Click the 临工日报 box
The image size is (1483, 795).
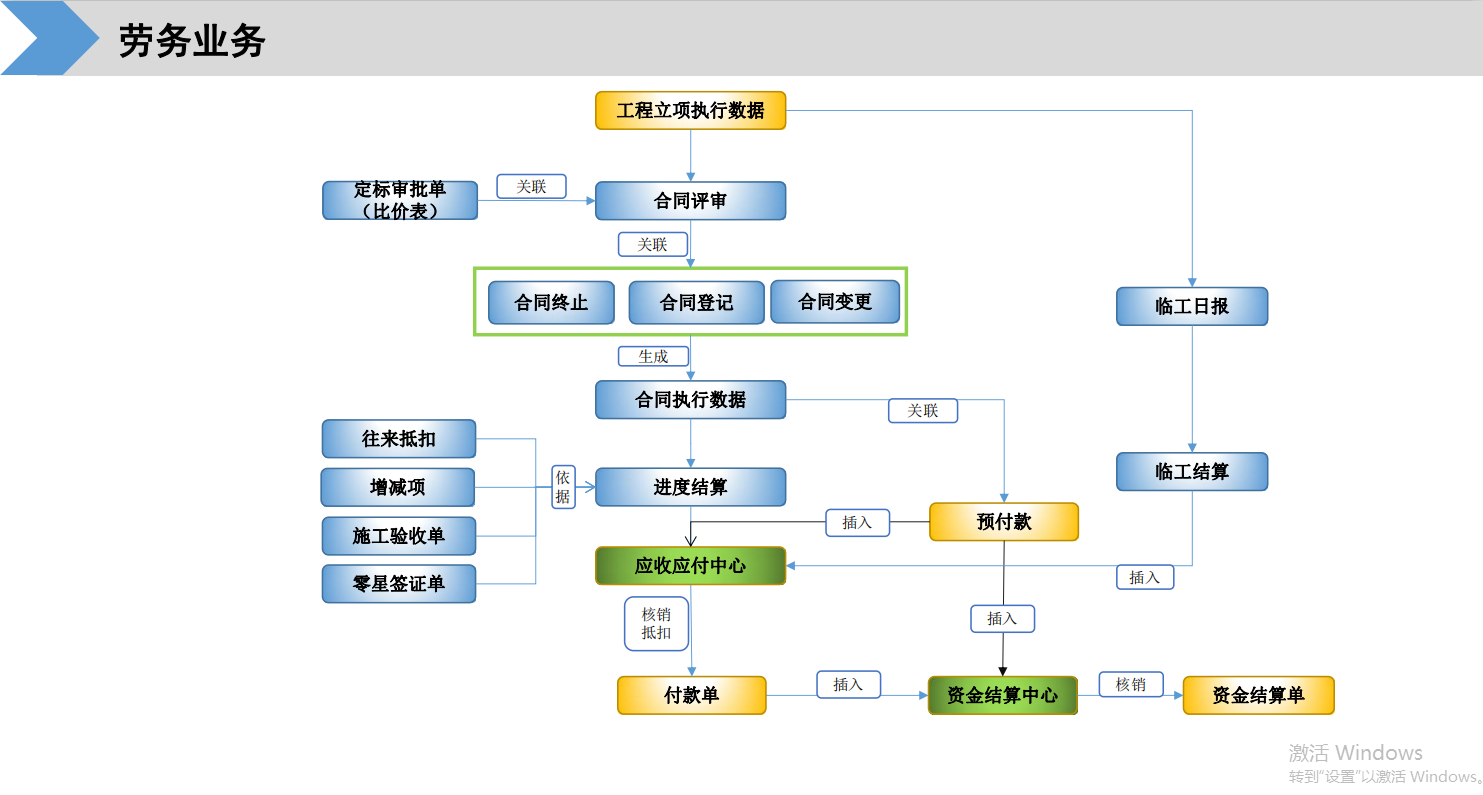click(x=1192, y=306)
